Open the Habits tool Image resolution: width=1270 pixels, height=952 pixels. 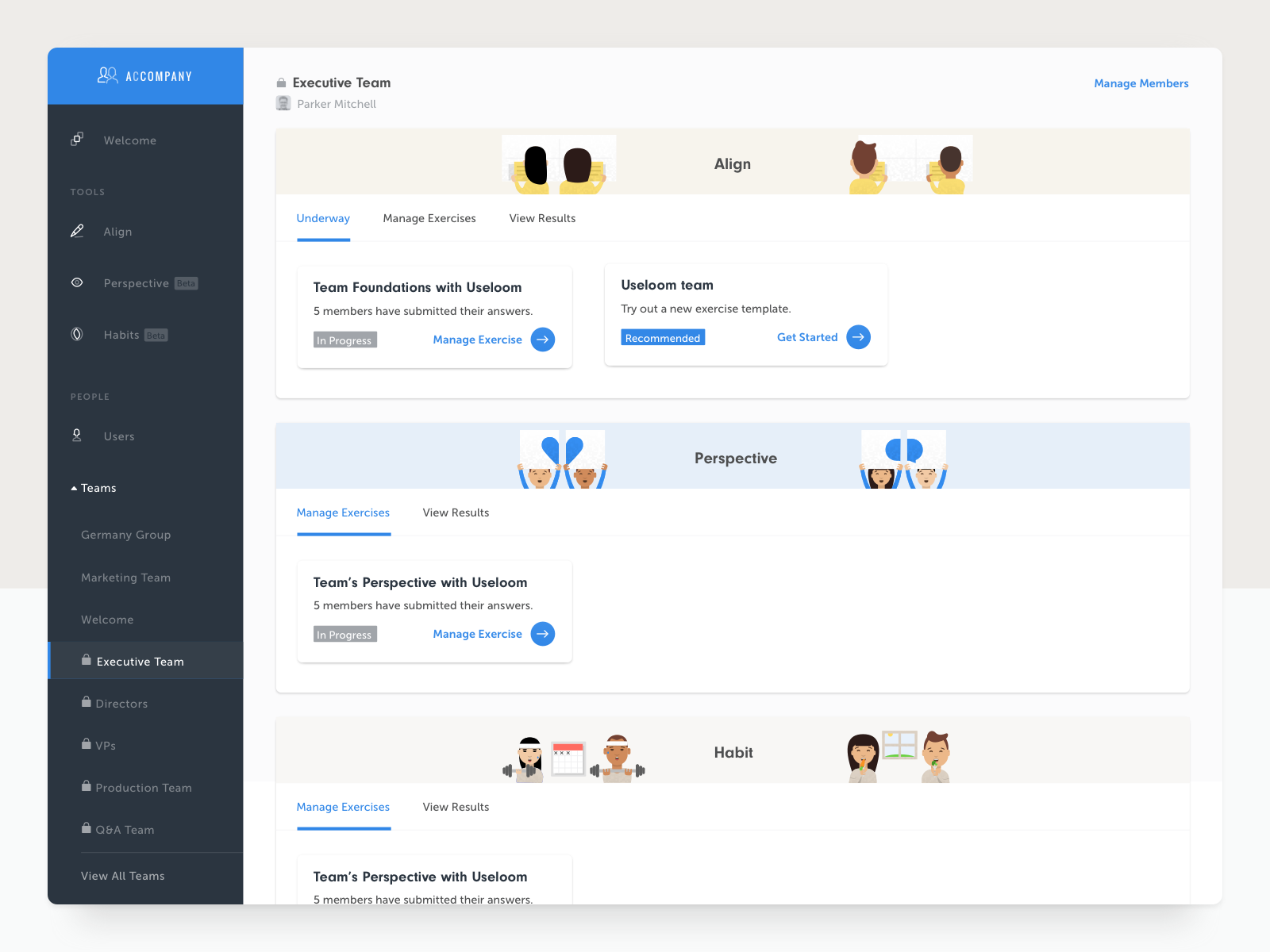121,335
